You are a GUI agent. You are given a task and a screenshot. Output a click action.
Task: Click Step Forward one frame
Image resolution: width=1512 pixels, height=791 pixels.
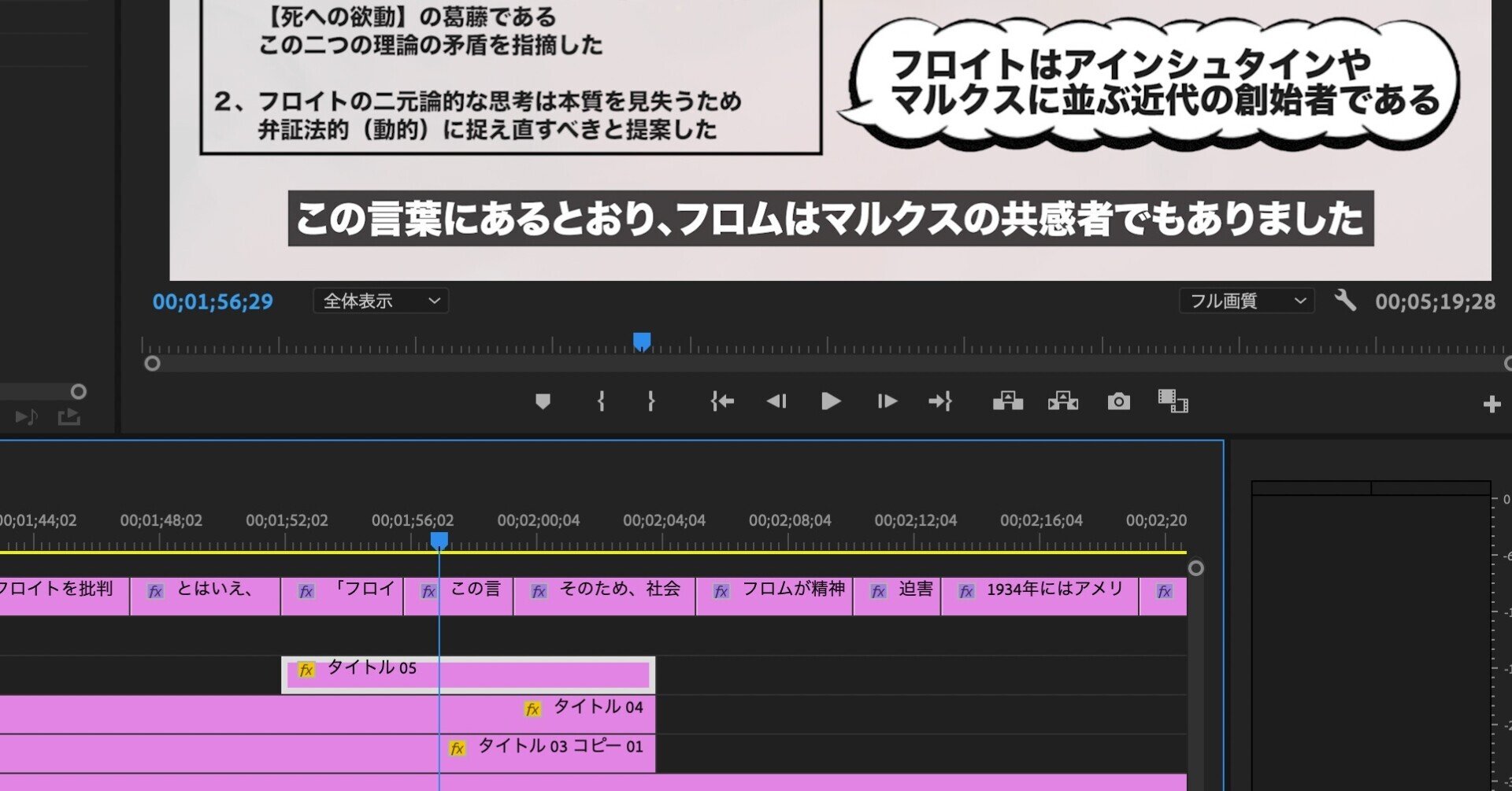(885, 401)
